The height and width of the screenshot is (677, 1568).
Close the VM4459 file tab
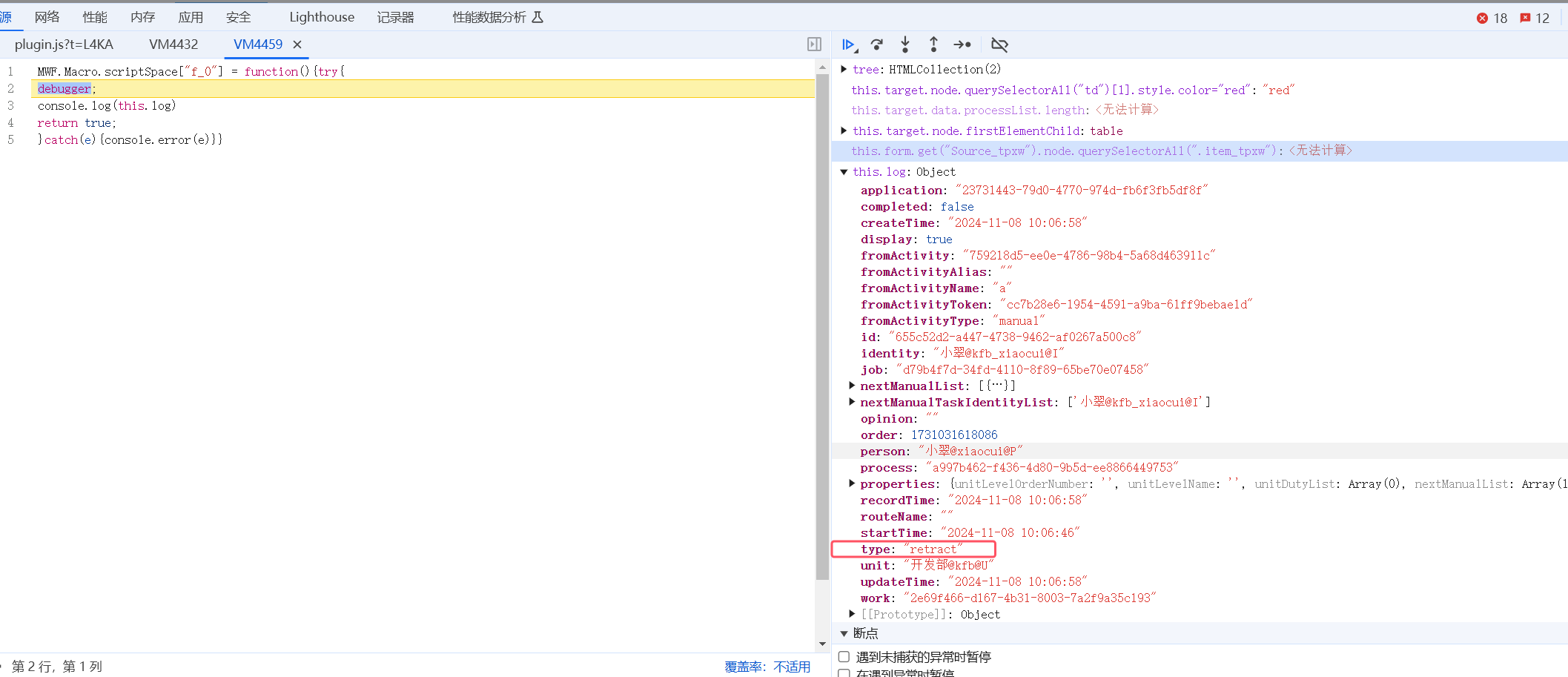point(297,44)
